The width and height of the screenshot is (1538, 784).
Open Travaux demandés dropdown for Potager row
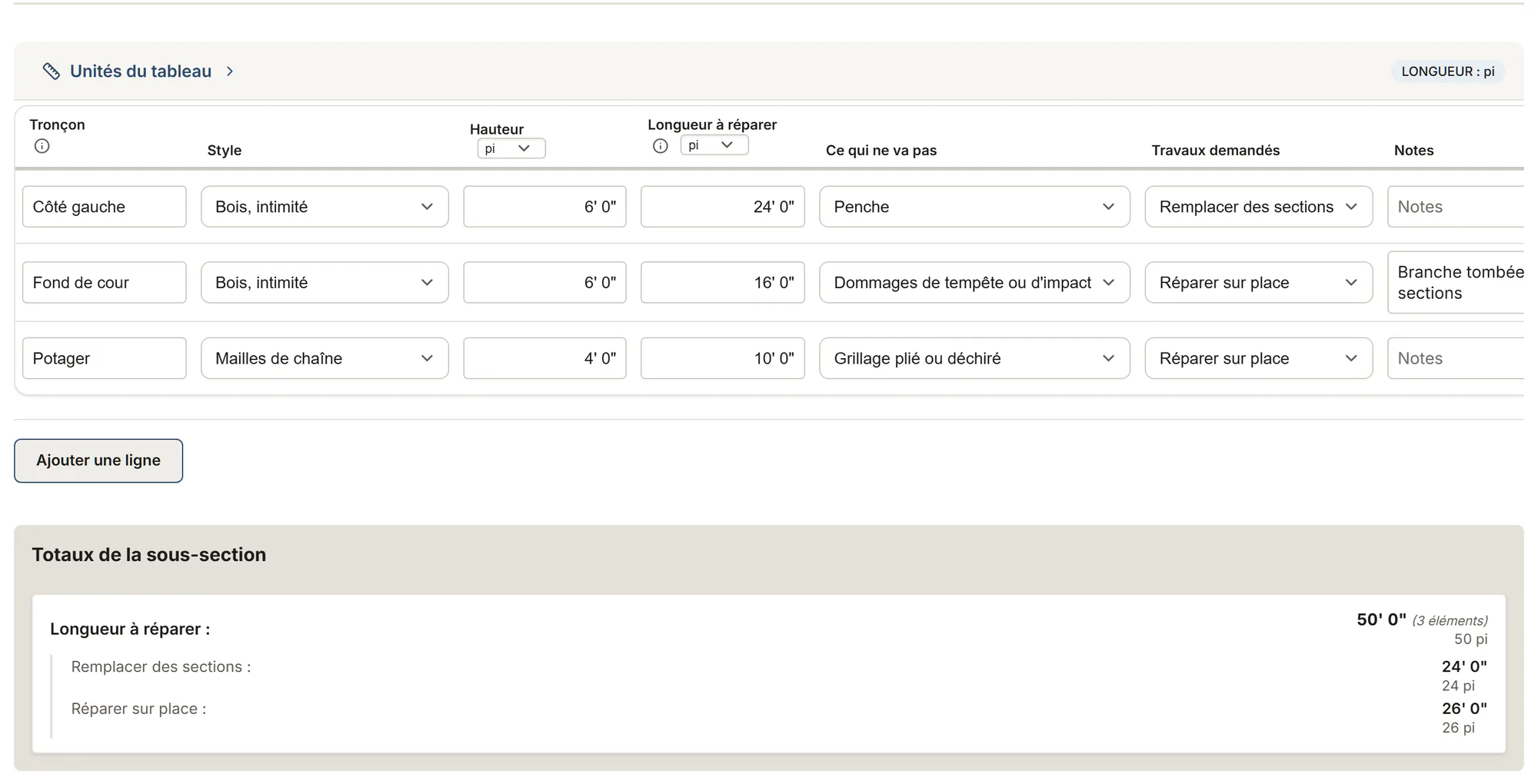1259,358
